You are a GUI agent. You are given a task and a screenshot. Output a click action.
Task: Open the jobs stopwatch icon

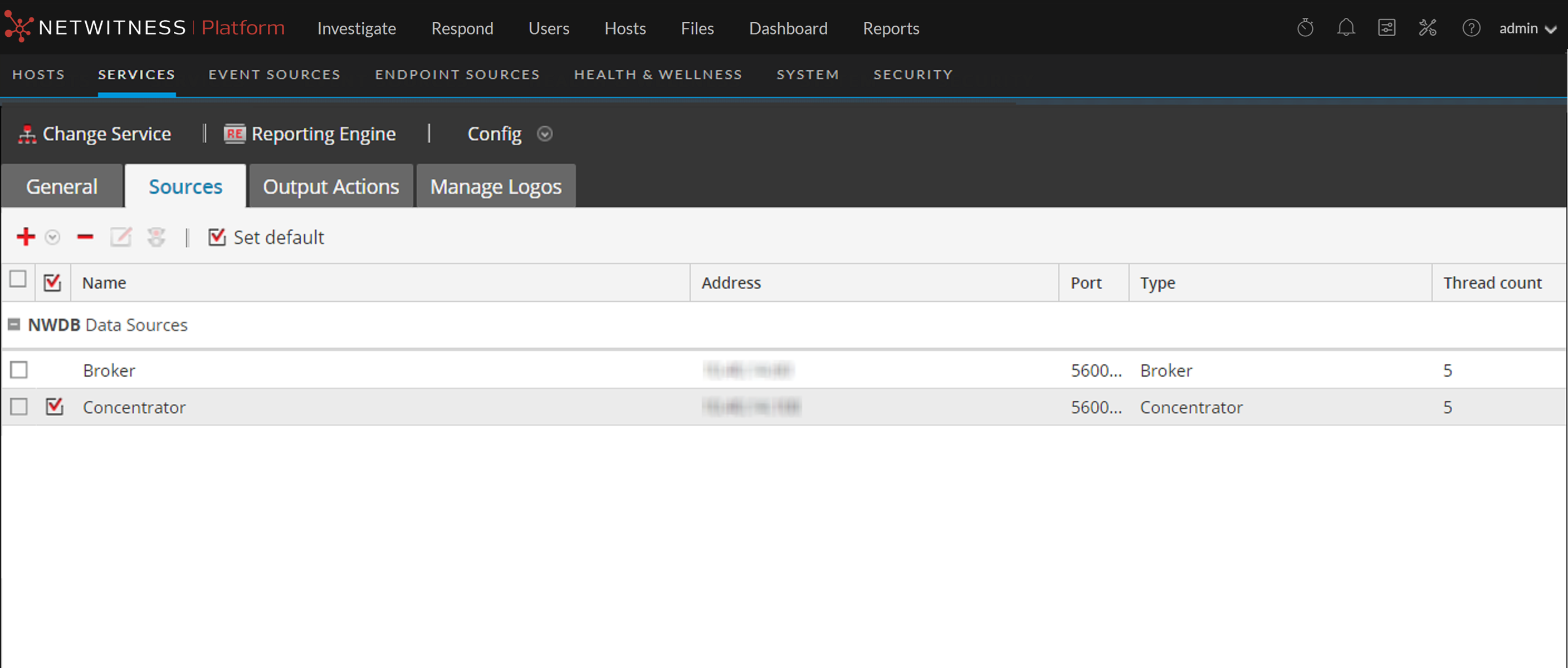pyautogui.click(x=1305, y=28)
